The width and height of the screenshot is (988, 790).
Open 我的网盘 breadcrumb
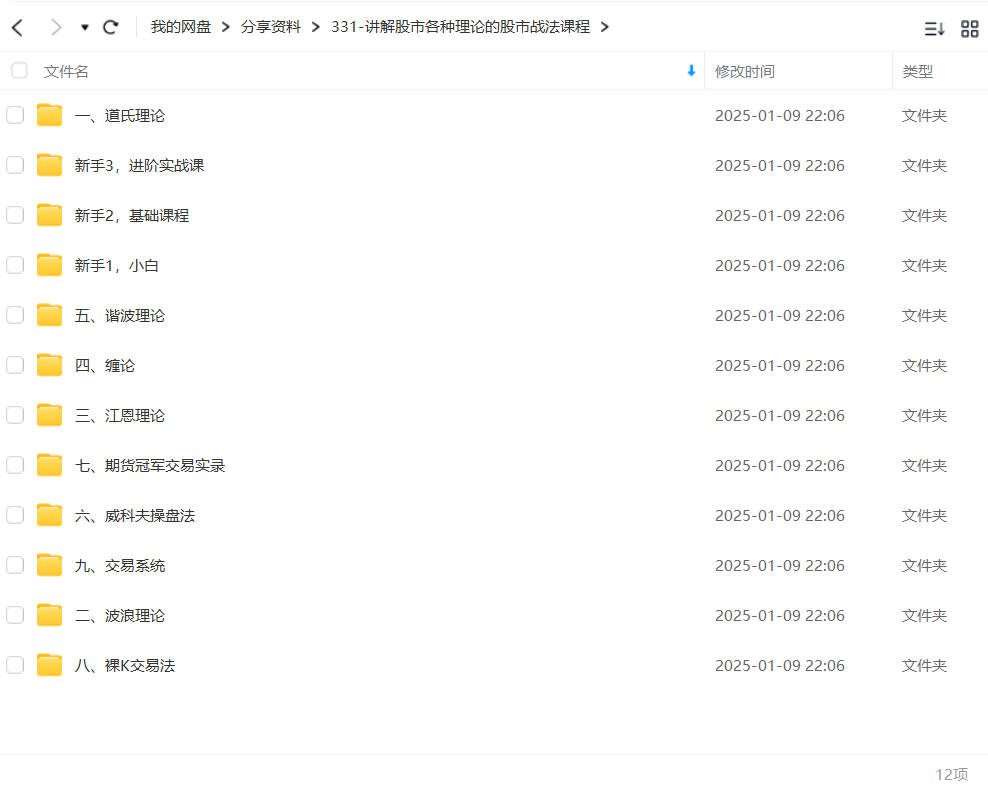pyautogui.click(x=180, y=27)
